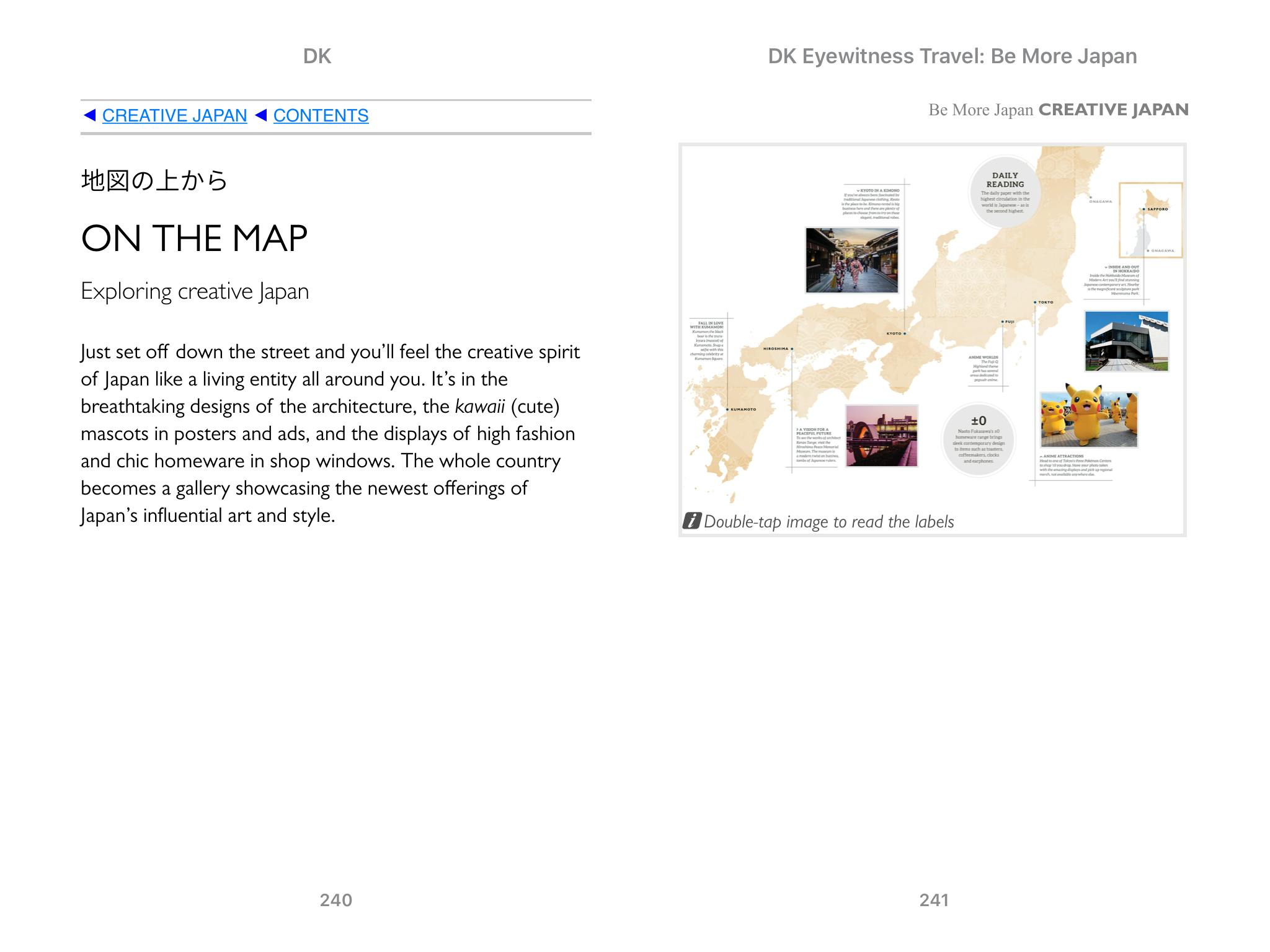Click the Kumamoto marker on the map

point(728,410)
